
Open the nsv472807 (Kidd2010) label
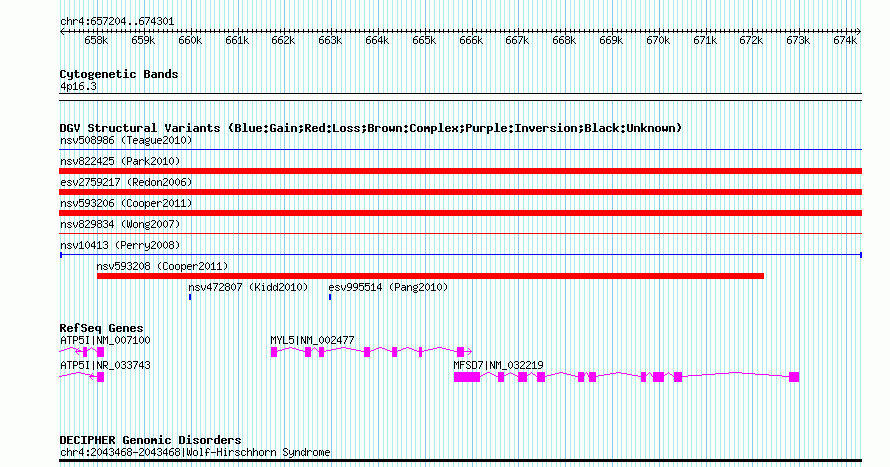(x=248, y=287)
